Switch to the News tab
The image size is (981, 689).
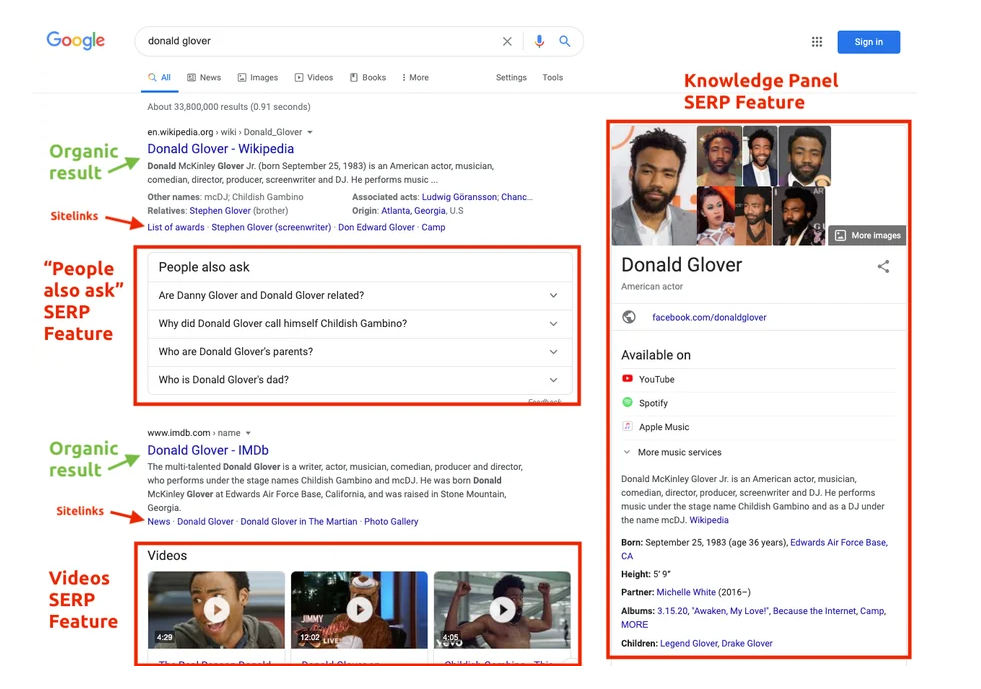click(x=204, y=78)
